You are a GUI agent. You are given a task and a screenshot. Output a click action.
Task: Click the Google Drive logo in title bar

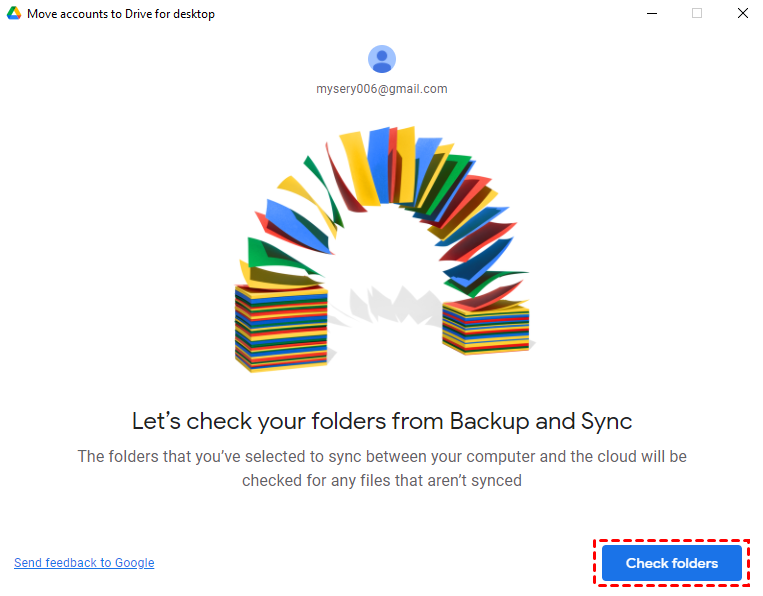coord(15,14)
